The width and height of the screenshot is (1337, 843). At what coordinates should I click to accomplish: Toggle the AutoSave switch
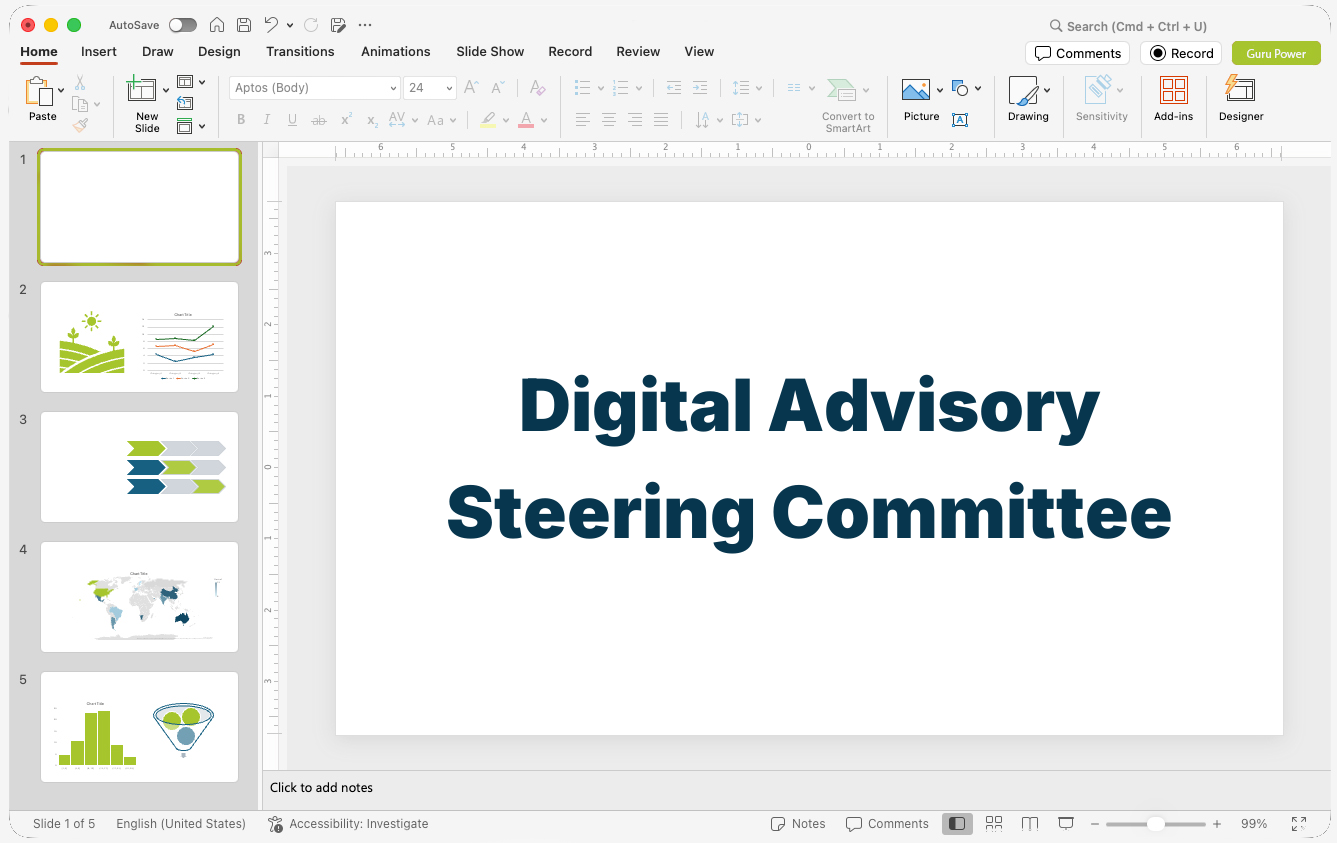pos(183,25)
